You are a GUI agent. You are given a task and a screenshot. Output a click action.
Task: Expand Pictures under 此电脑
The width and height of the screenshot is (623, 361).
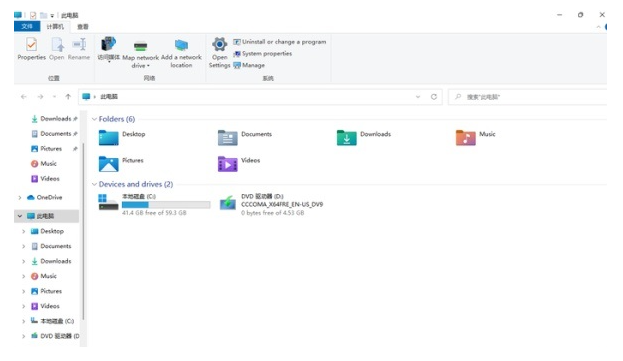23,291
